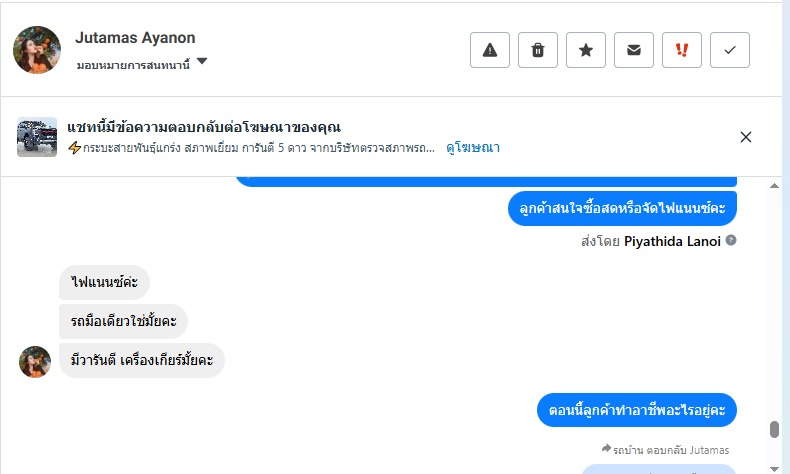Click the help icon beside Piyathida Lanoi
This screenshot has width=790, height=474.
[x=731, y=240]
